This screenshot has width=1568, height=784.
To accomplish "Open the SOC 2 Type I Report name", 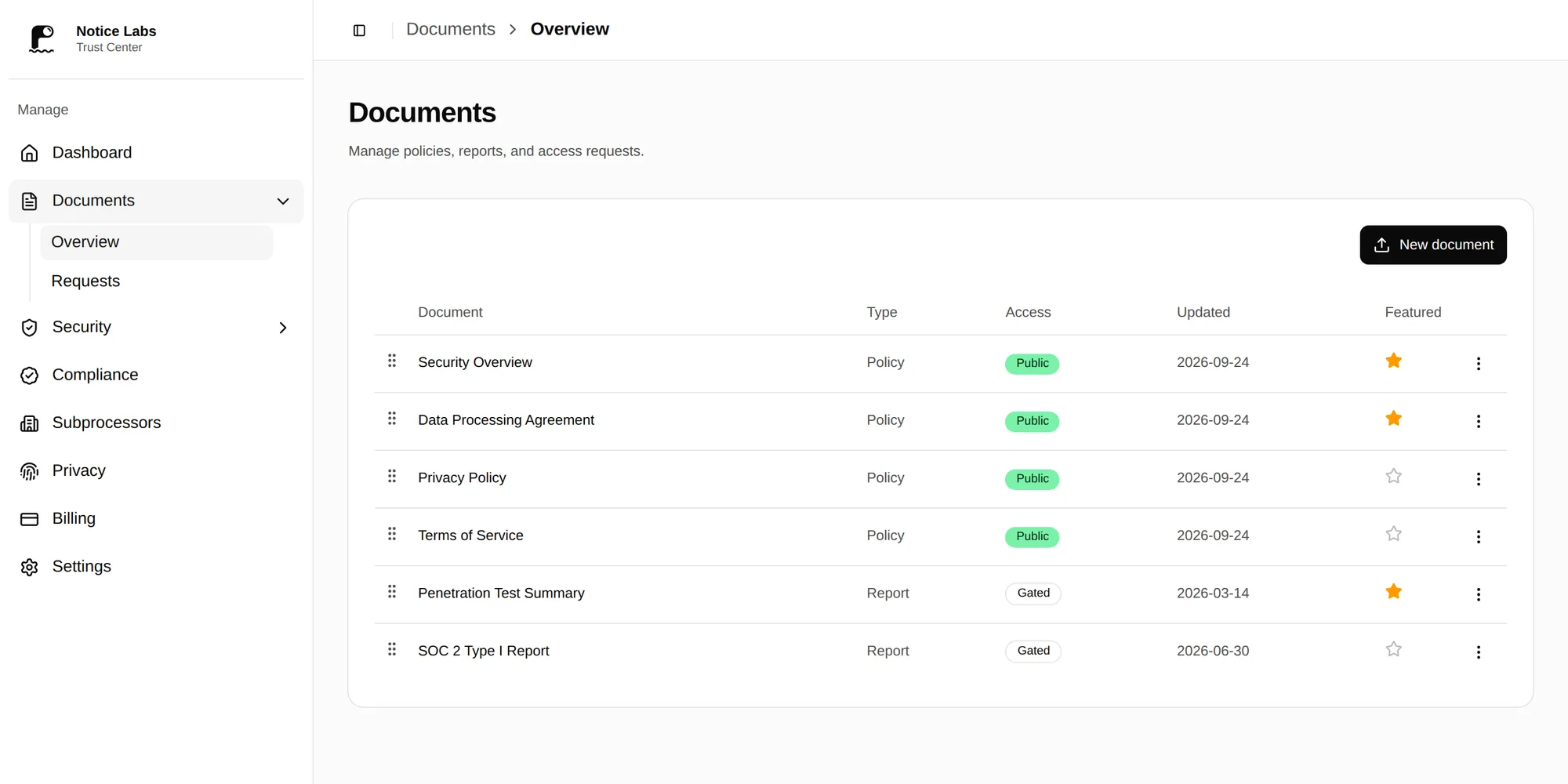I will (484, 652).
